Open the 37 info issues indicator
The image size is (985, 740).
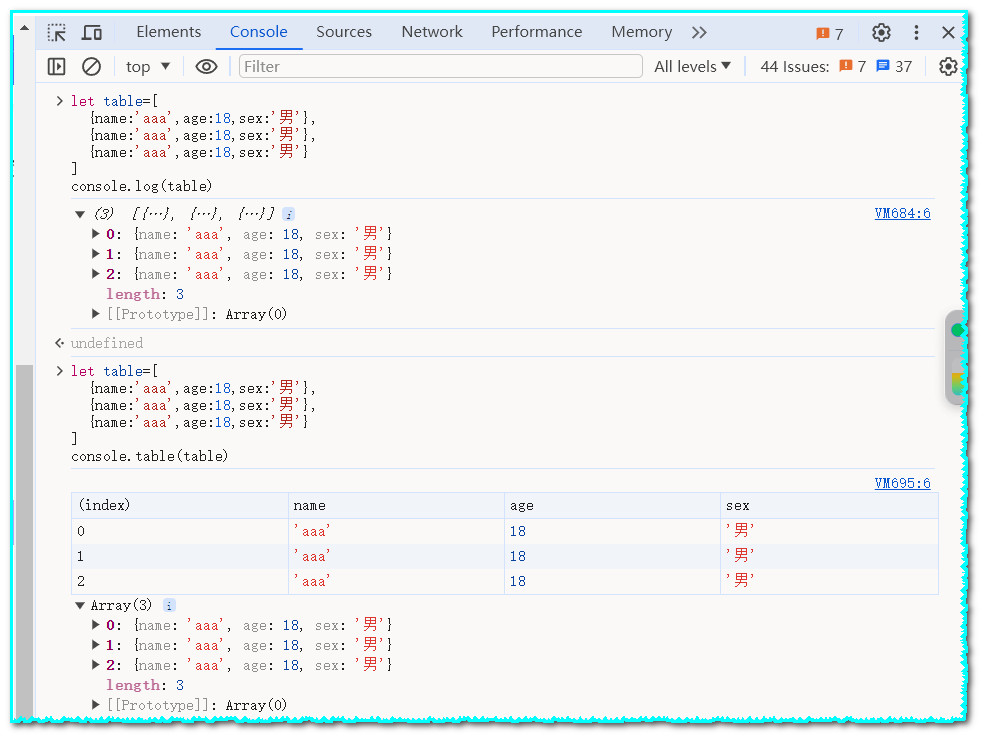click(x=894, y=66)
